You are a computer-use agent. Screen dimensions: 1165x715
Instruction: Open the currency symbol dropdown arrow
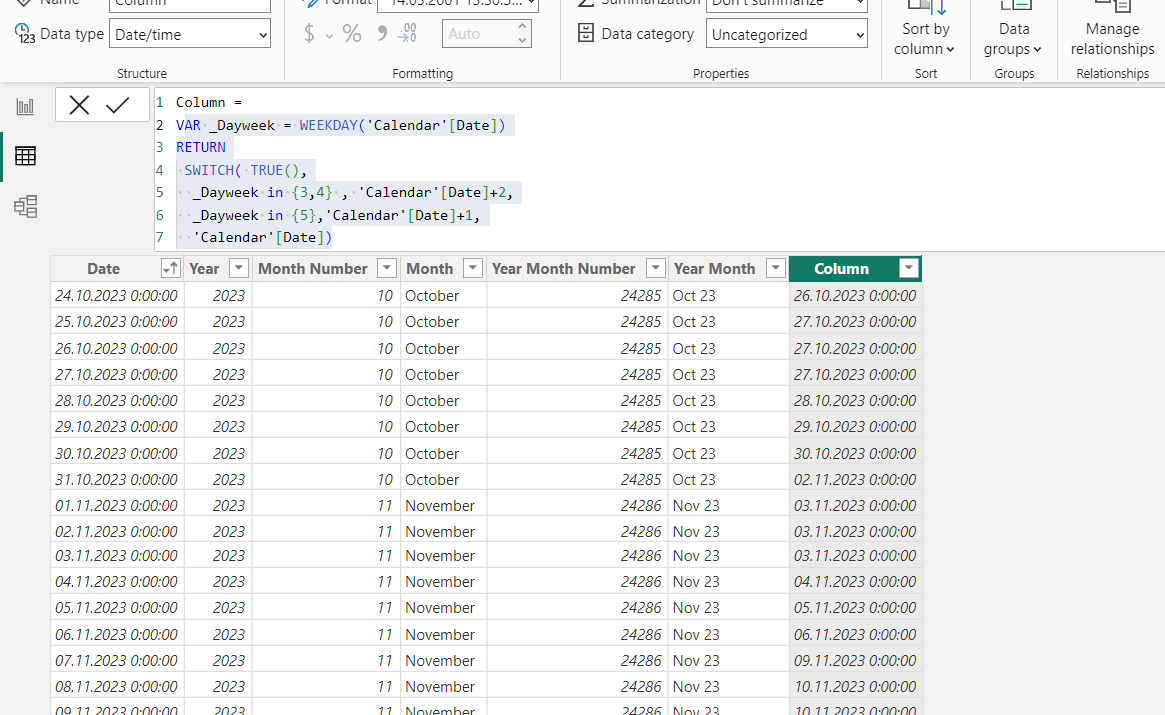tap(328, 36)
